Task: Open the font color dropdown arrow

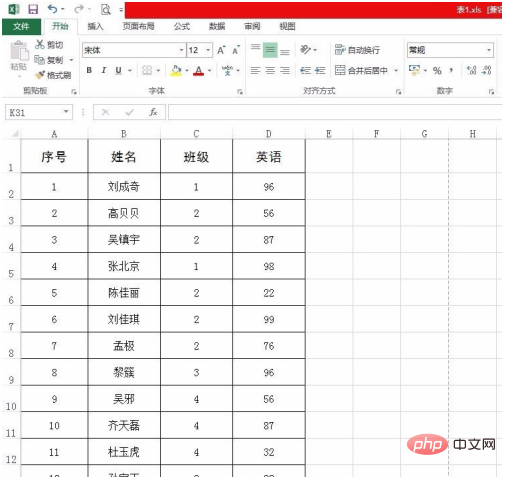Action: click(x=209, y=70)
